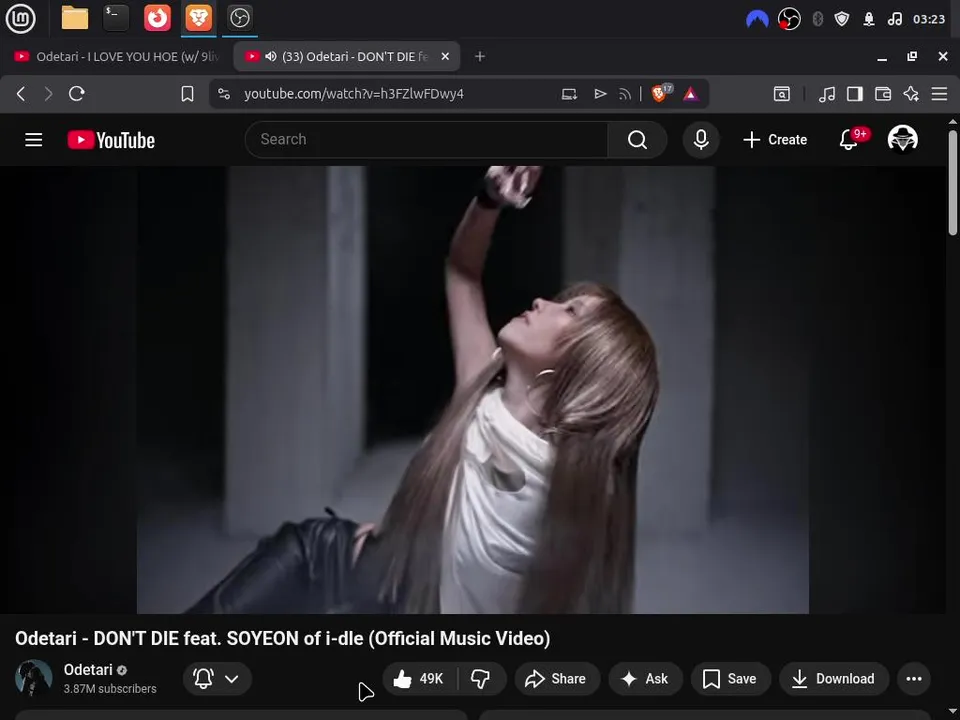Open the Linux Mint start menu

tap(20, 18)
